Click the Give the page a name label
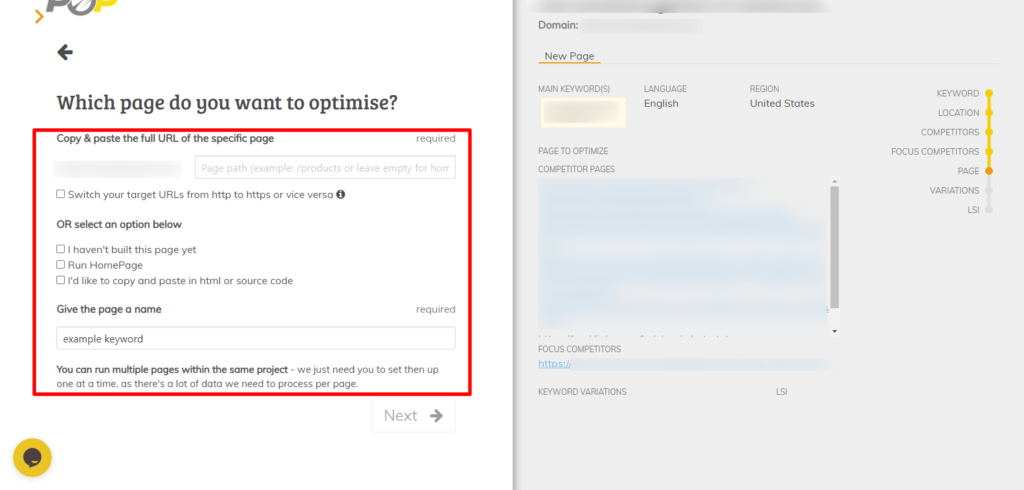The height and width of the screenshot is (490, 1024). tap(109, 309)
